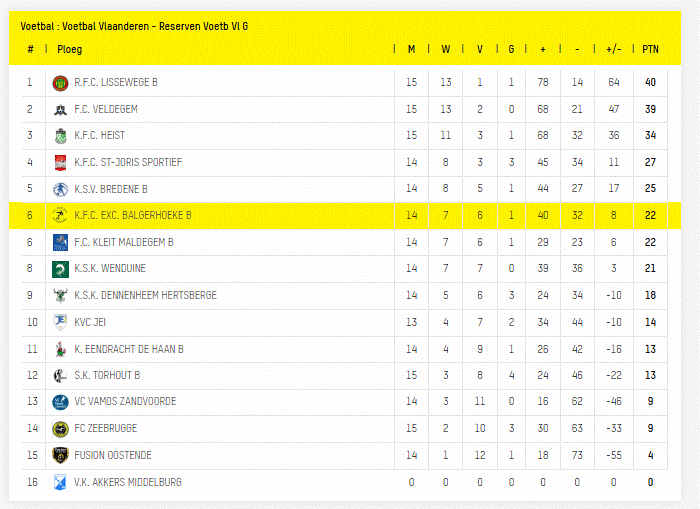Open F.C. Kleit Maldegem B link
The width and height of the screenshot is (700, 509).
[123, 242]
